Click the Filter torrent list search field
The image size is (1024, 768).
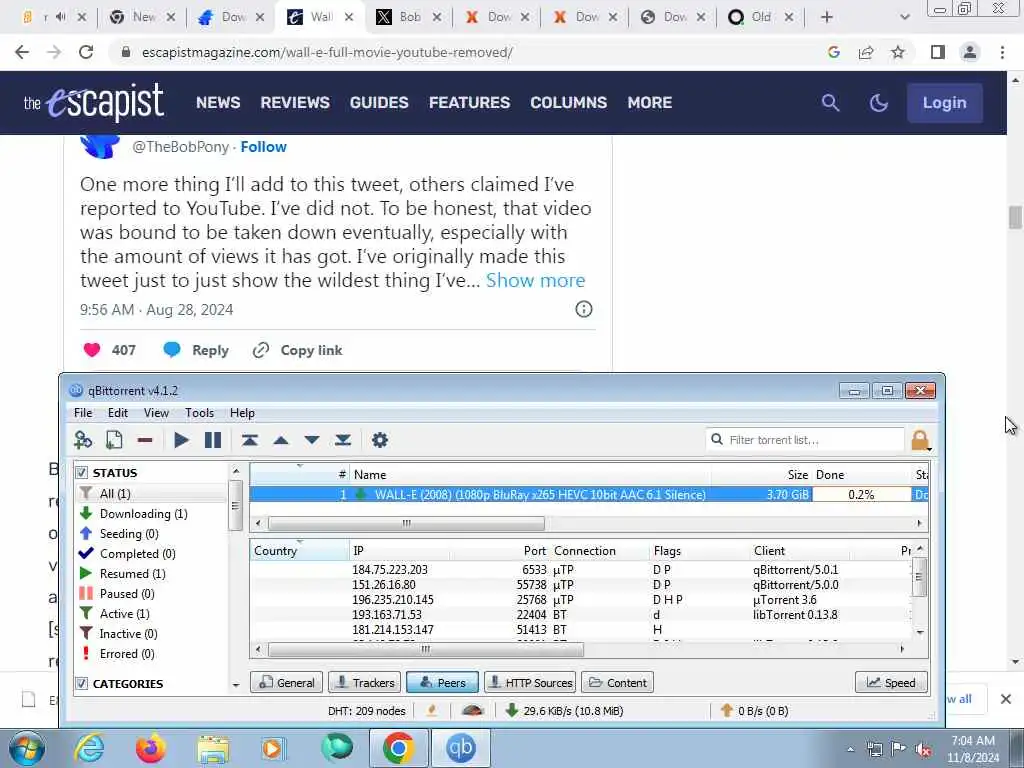click(x=805, y=440)
